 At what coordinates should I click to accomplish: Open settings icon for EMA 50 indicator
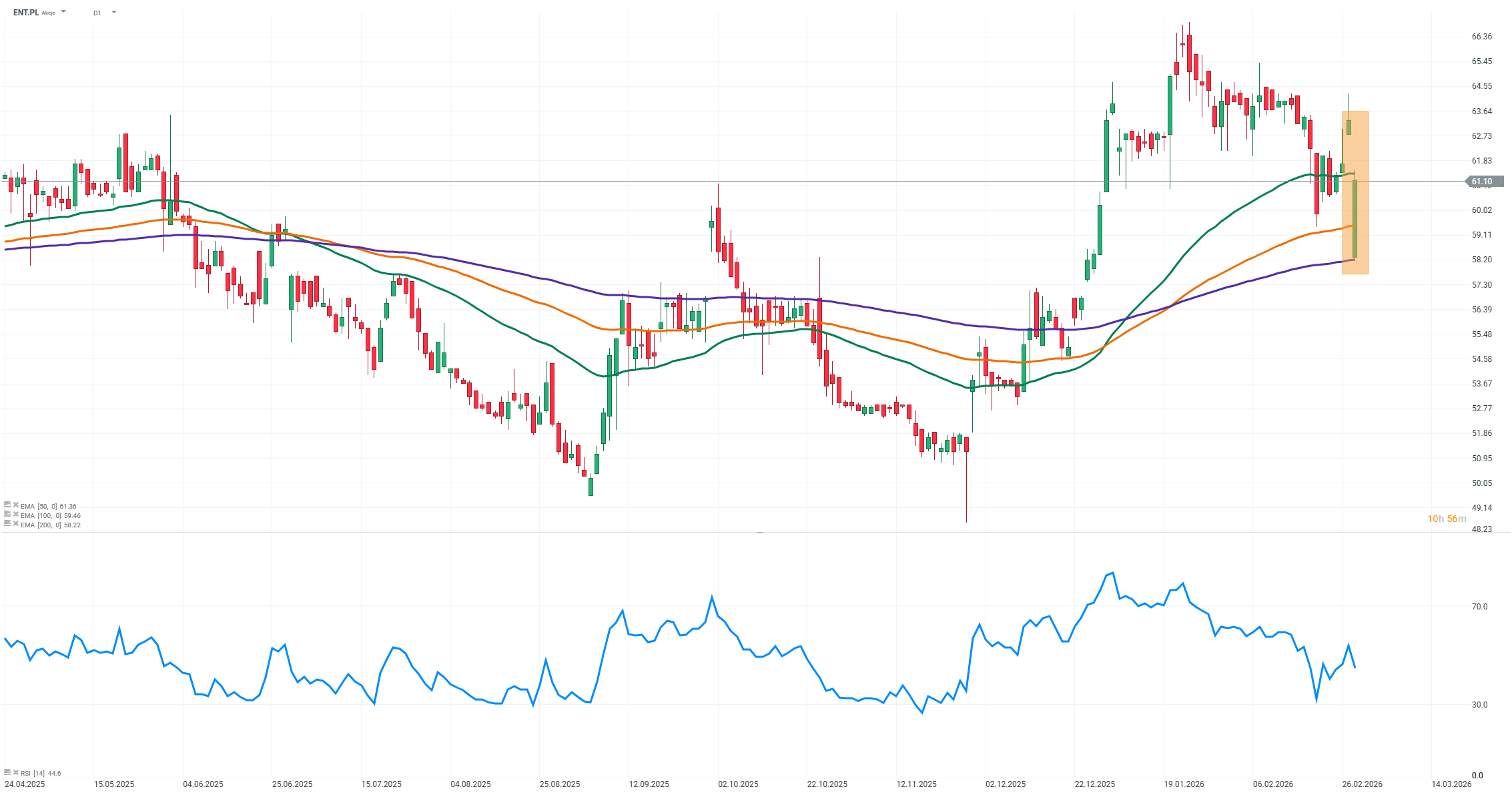pyautogui.click(x=7, y=505)
